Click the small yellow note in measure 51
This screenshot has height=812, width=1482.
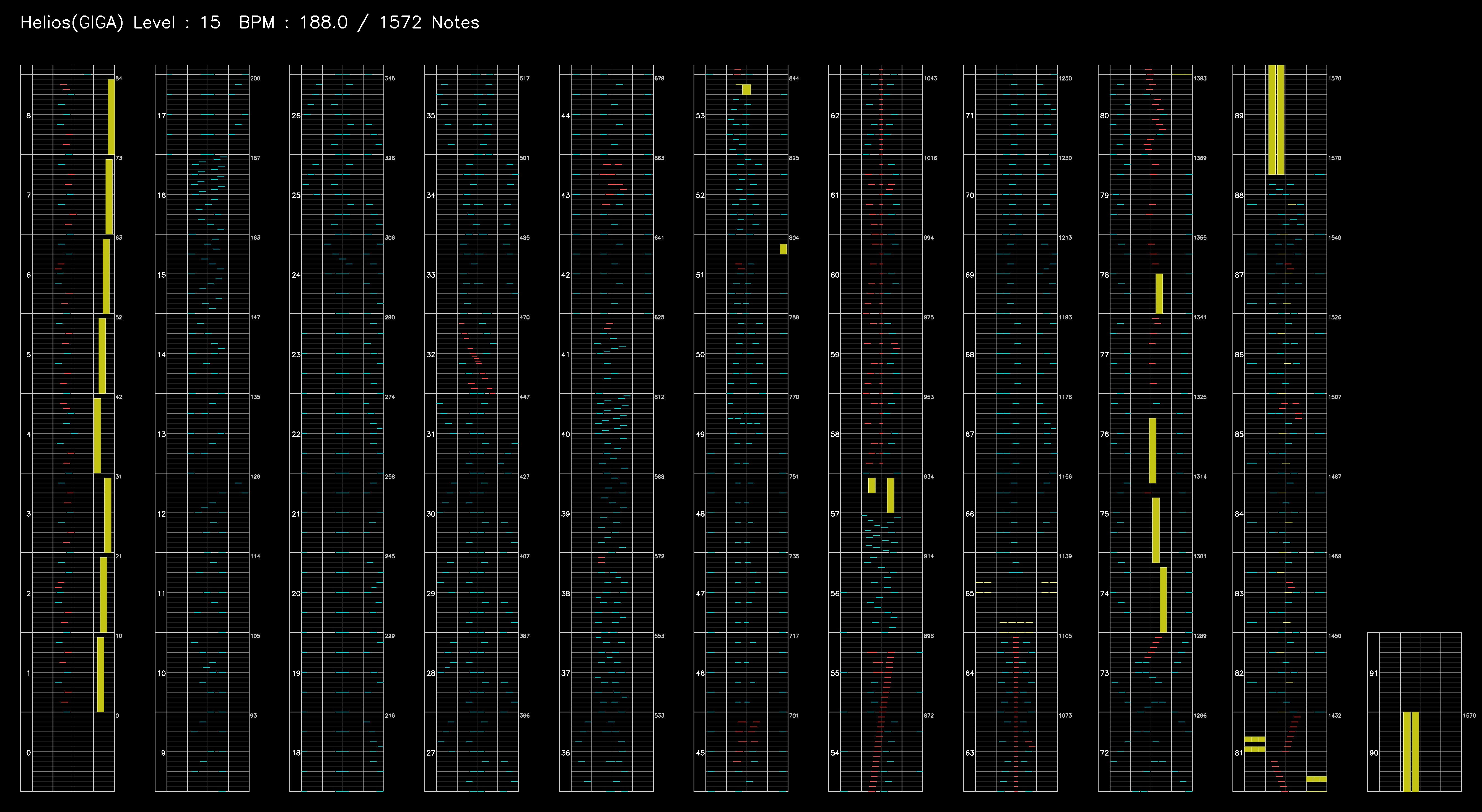(x=783, y=249)
